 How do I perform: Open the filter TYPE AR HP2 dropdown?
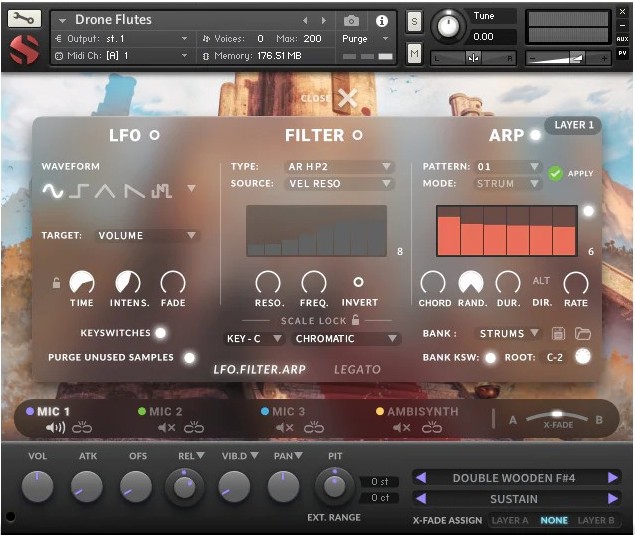tap(339, 166)
